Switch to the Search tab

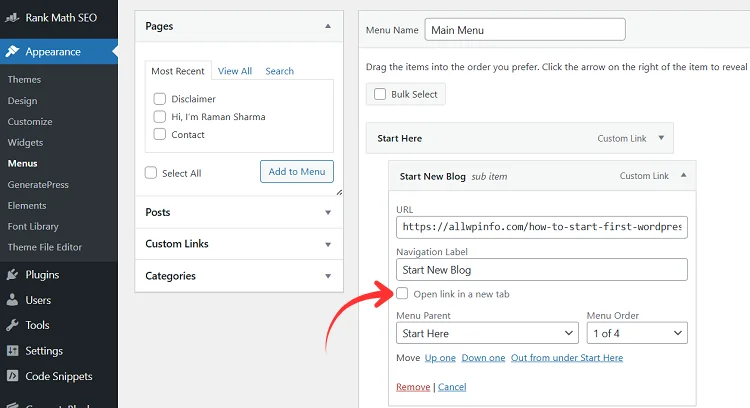click(x=279, y=71)
